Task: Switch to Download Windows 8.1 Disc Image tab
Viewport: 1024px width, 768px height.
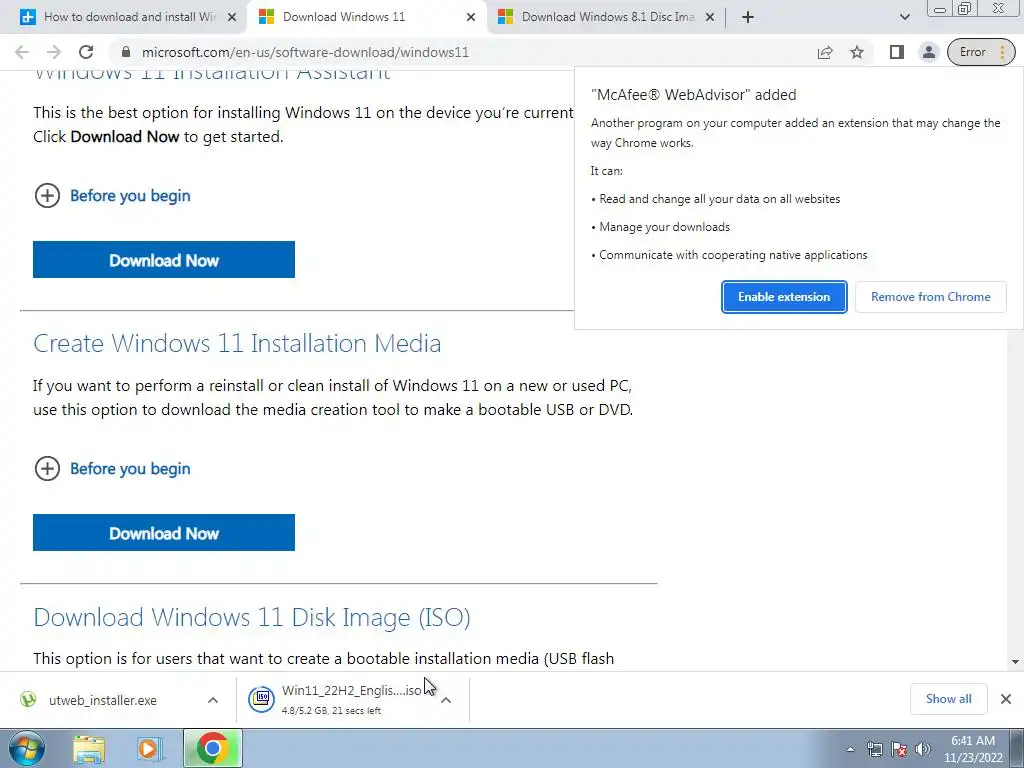Action: (x=607, y=17)
